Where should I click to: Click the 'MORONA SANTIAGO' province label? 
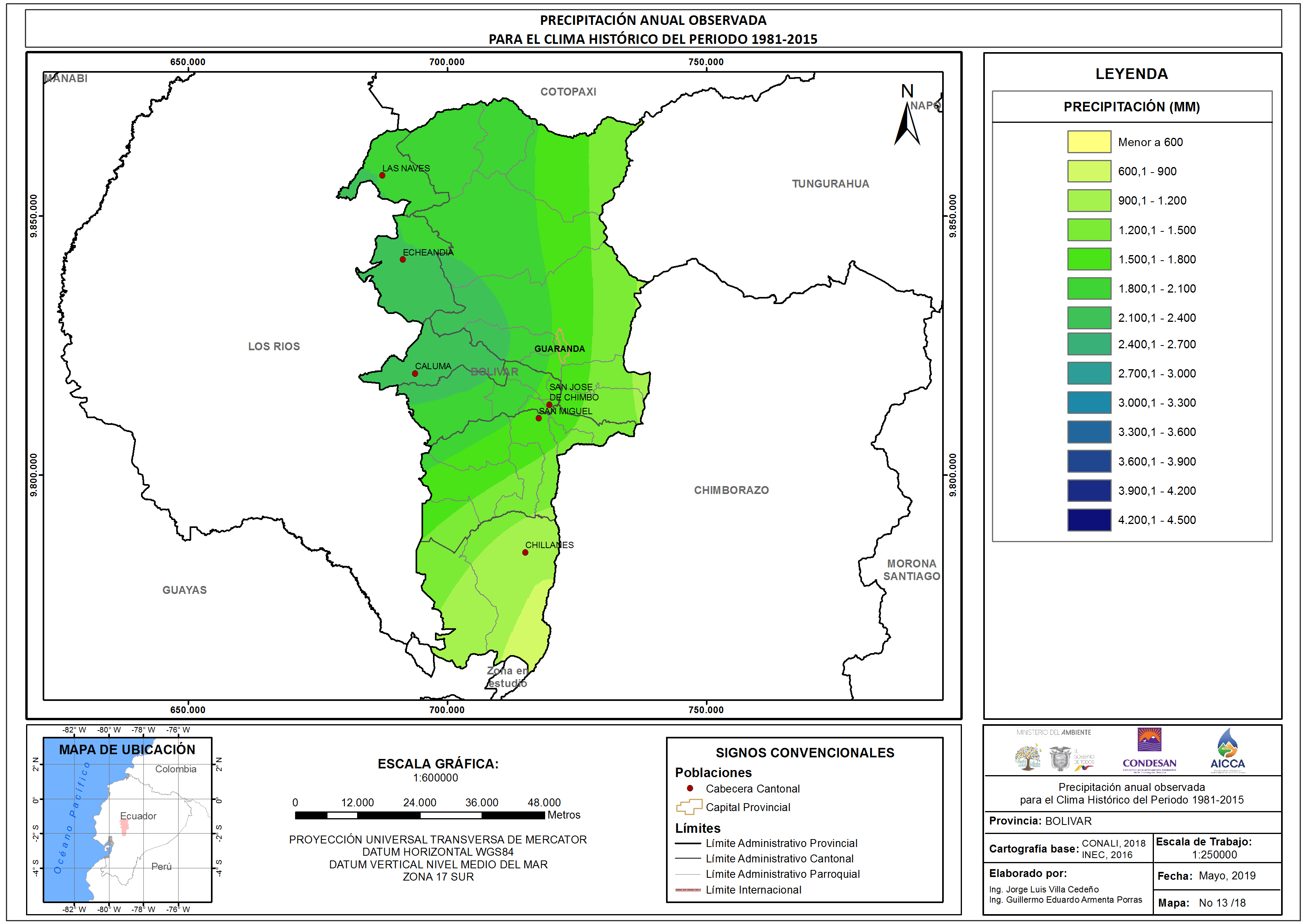912,569
